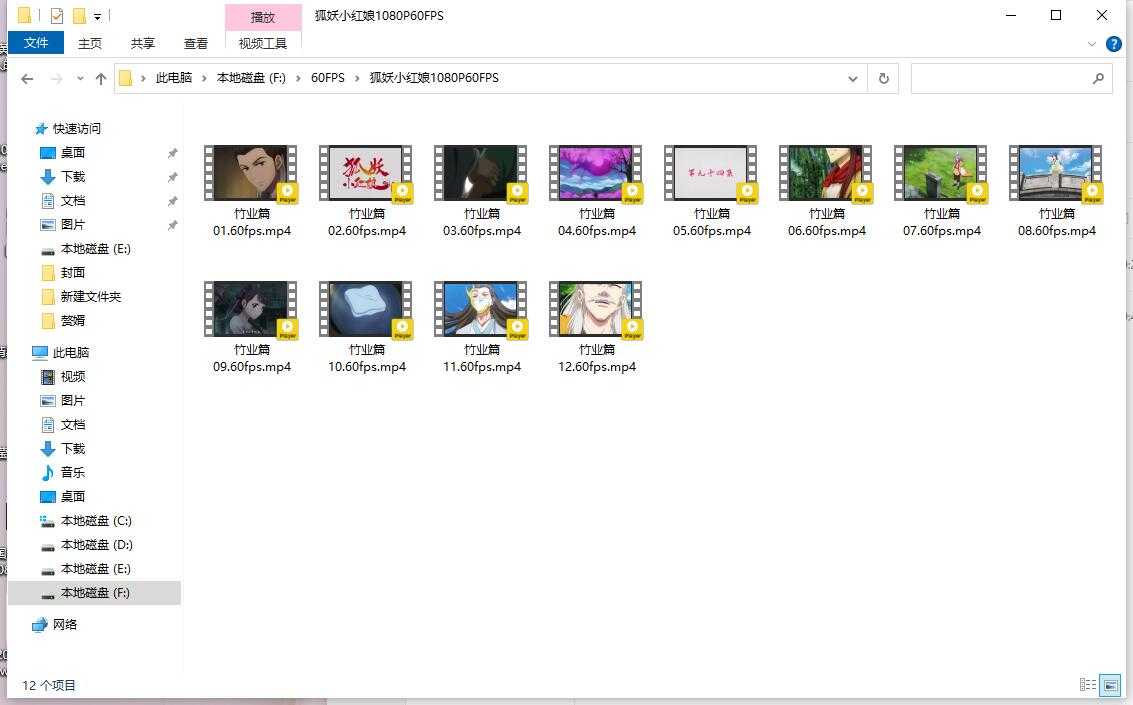Click the magnifier search icon

point(1098,79)
